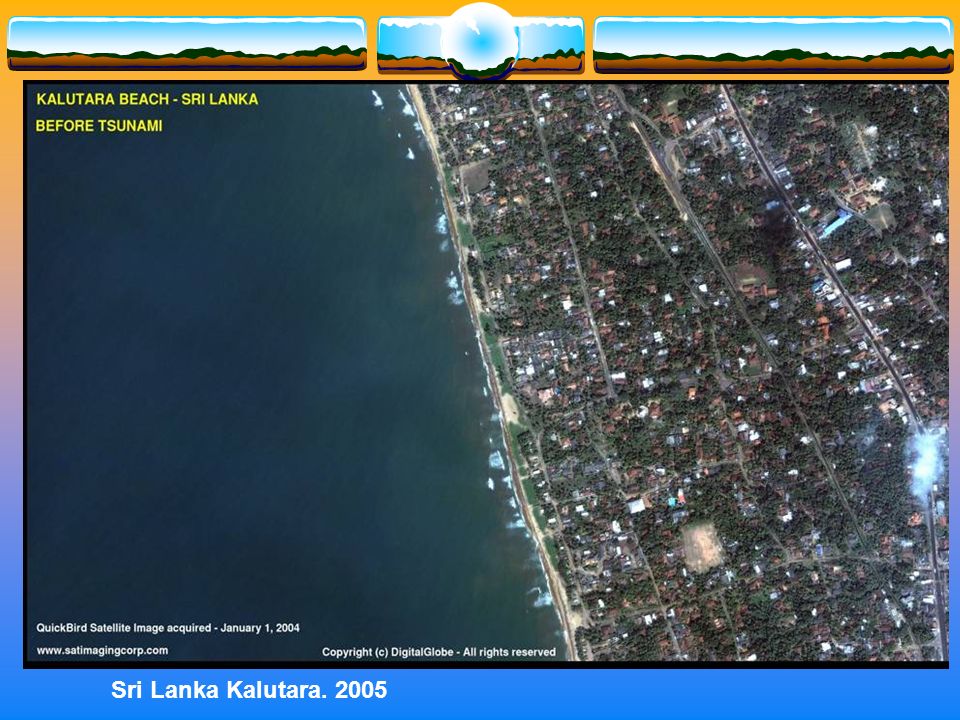Screen dimensions: 960x720
Task: Click the Kalutara Beach satellite photo
Action: pos(486,373)
